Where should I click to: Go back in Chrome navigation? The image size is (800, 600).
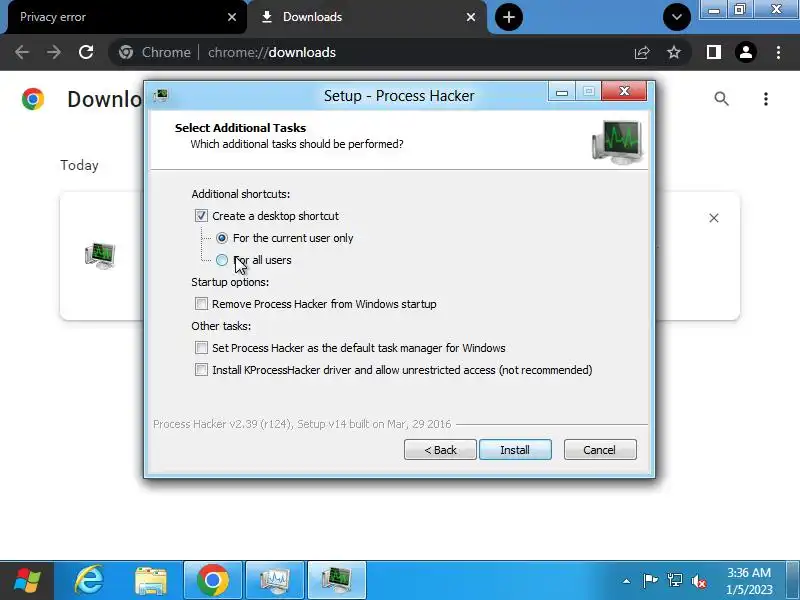[x=22, y=52]
